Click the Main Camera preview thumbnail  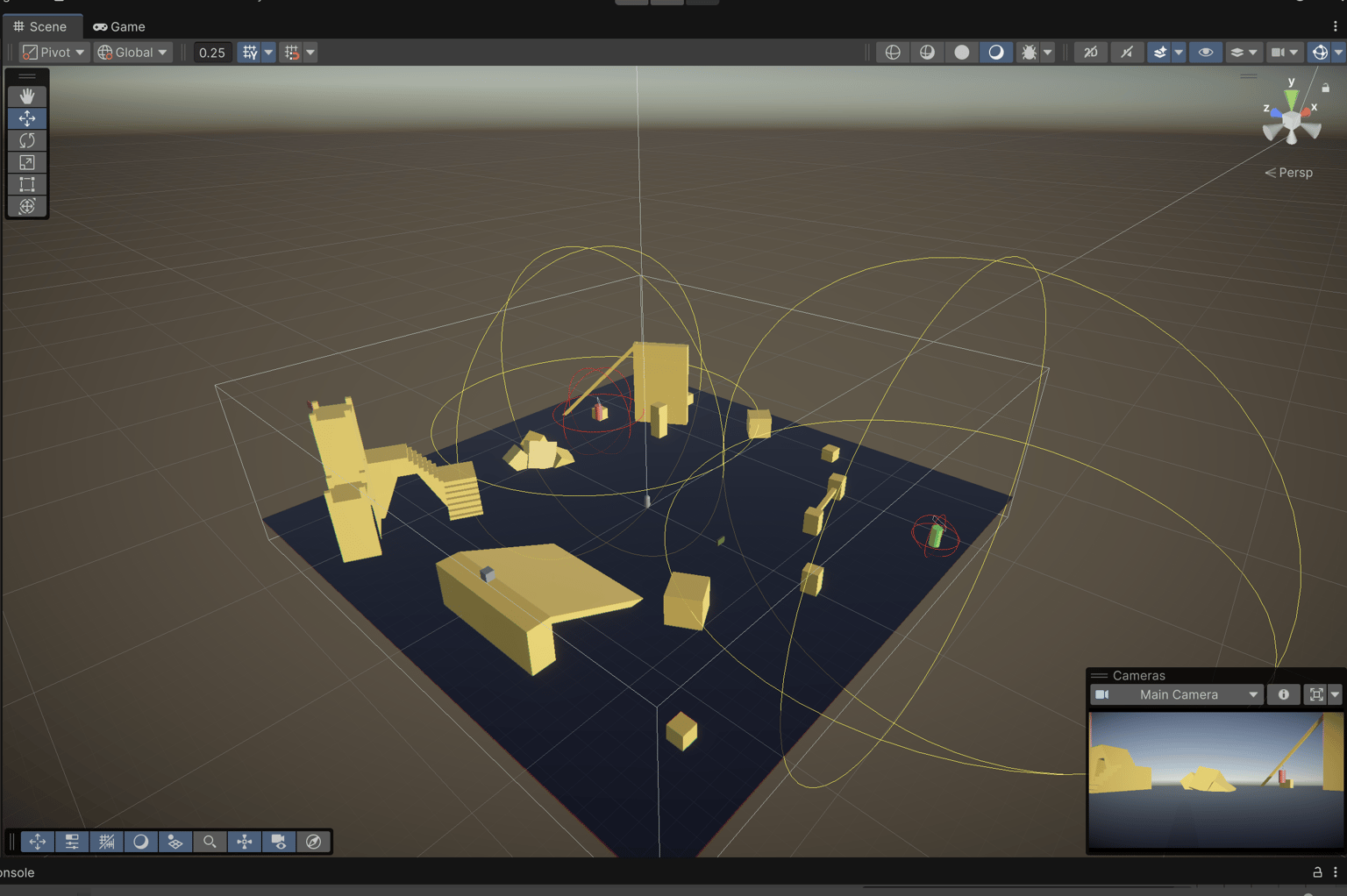point(1215,779)
